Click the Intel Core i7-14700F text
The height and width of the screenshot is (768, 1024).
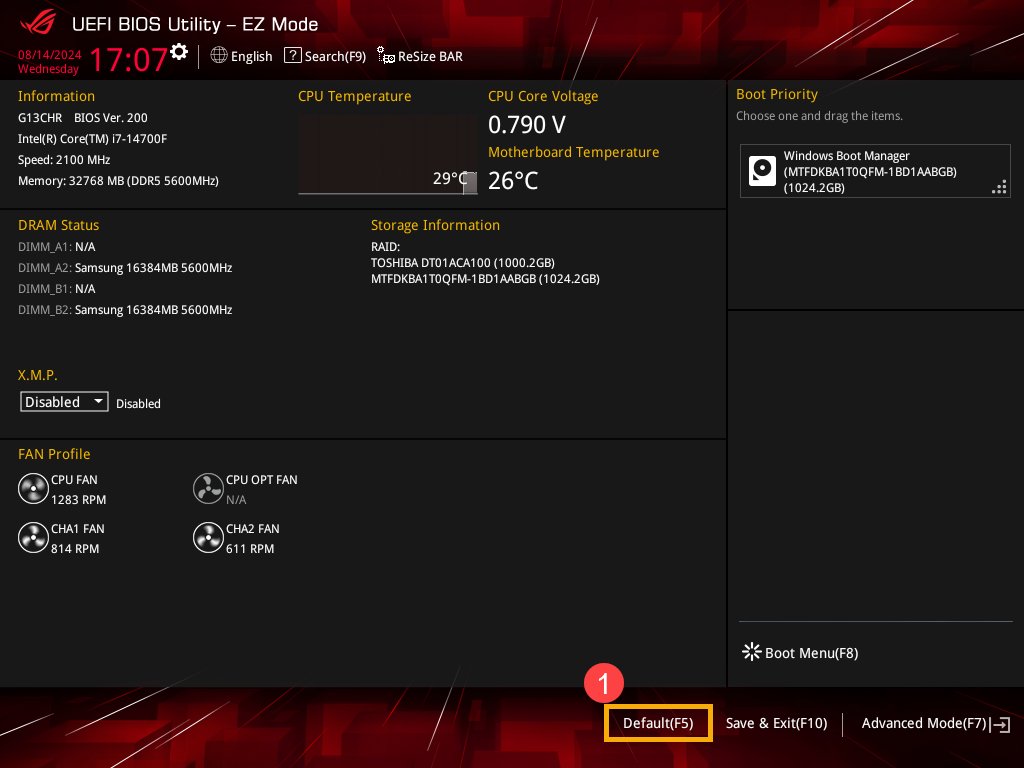coord(92,138)
